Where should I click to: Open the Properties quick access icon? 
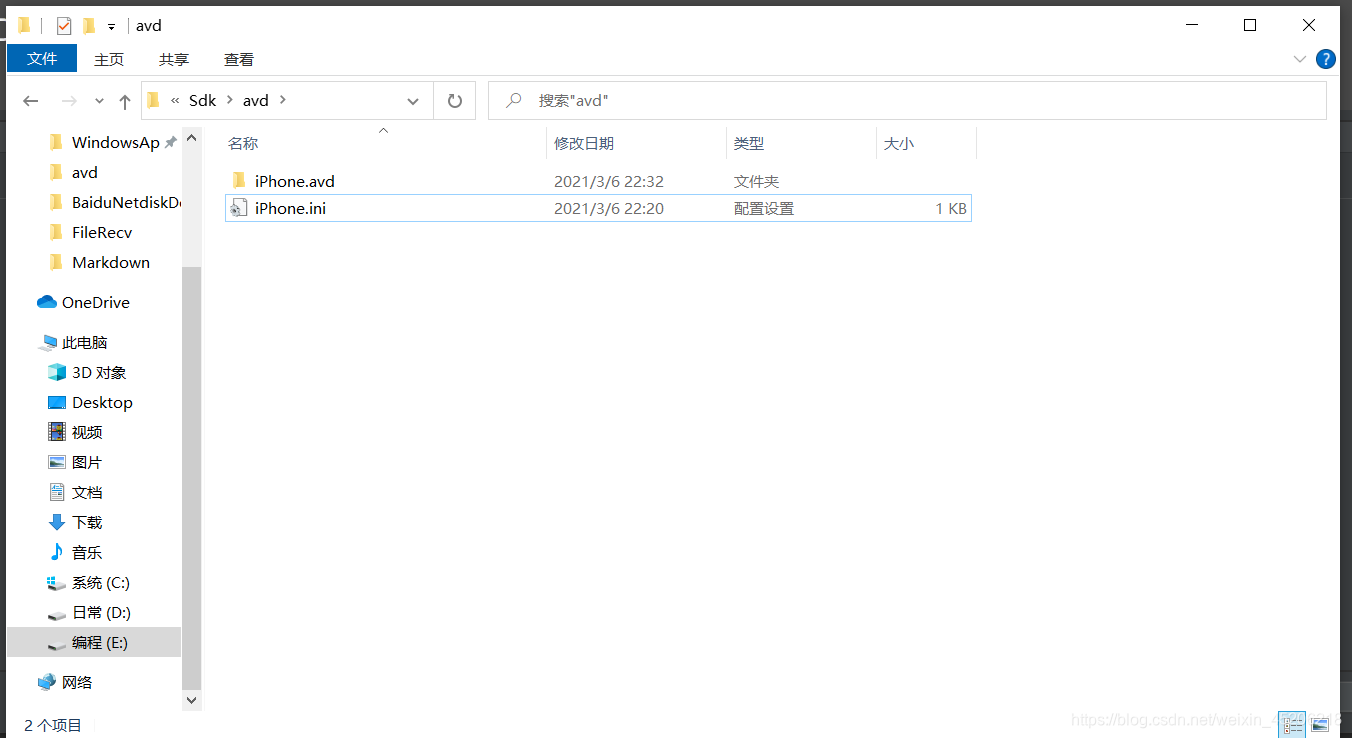point(64,25)
